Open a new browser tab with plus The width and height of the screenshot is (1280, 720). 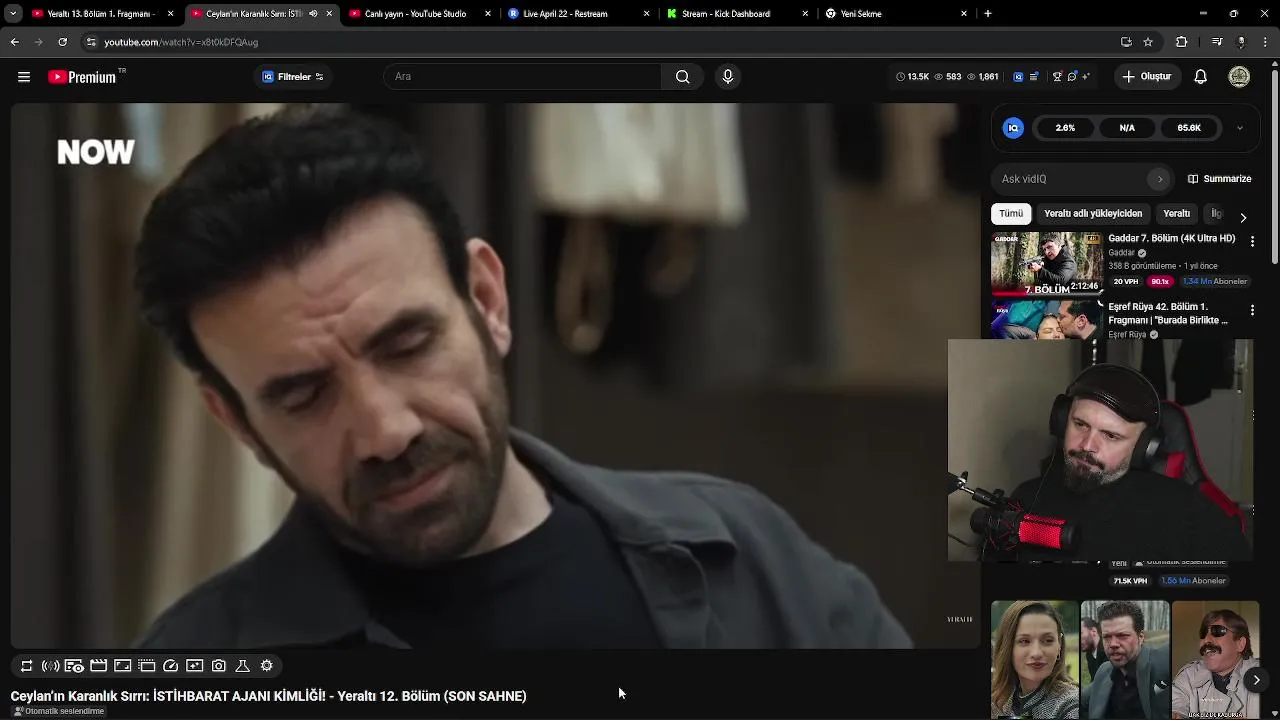point(987,14)
